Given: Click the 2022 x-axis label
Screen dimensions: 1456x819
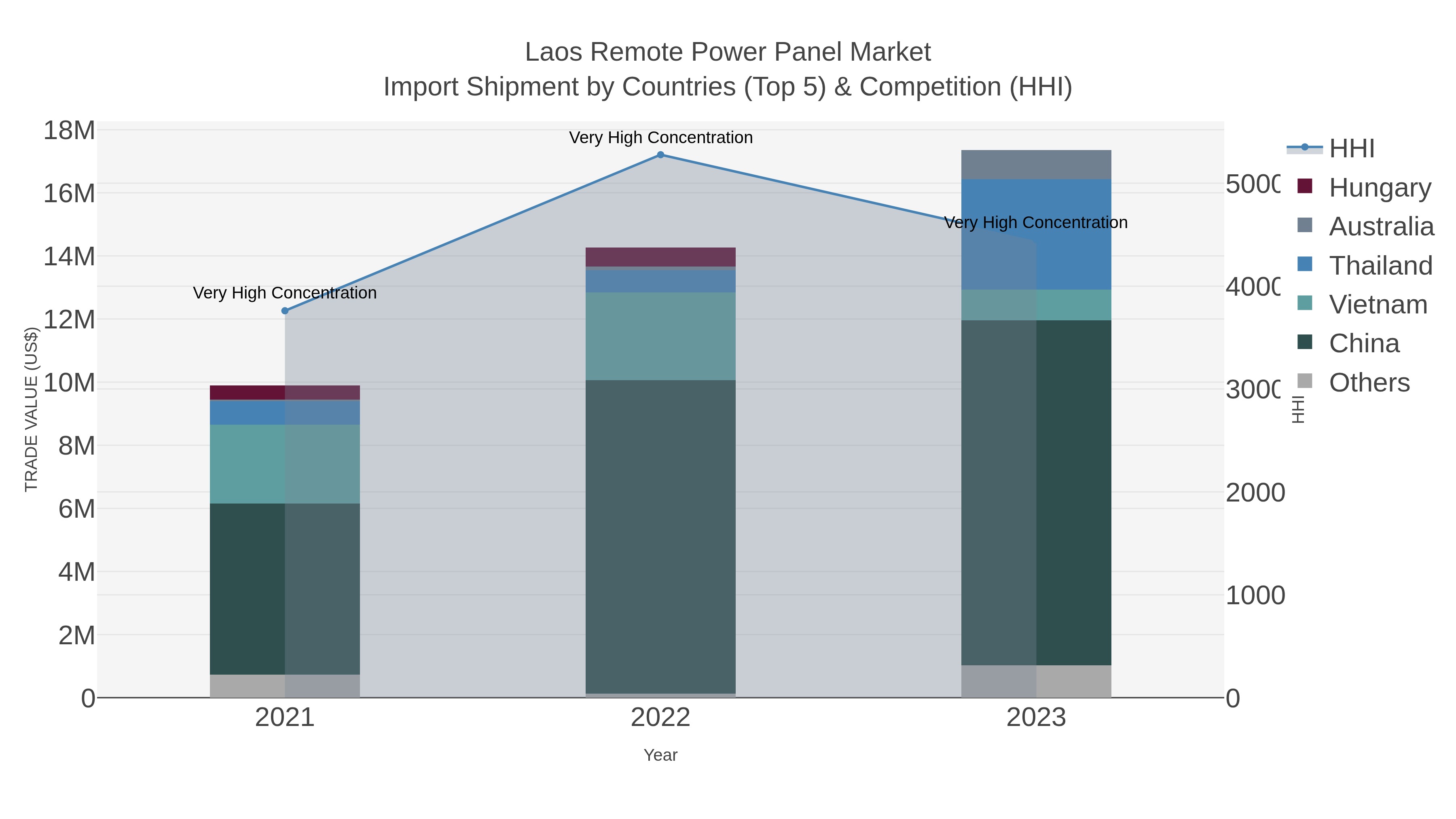Looking at the screenshot, I should (x=660, y=718).
